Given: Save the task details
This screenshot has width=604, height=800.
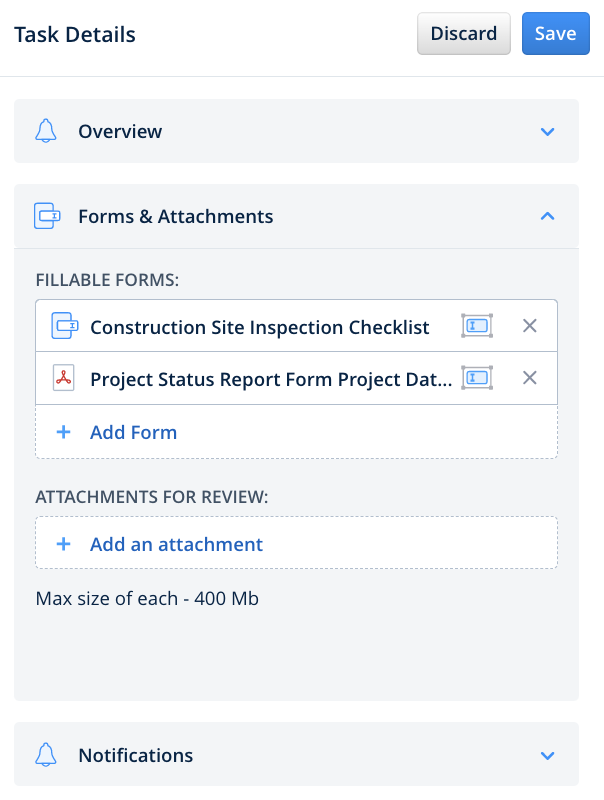Looking at the screenshot, I should pyautogui.click(x=555, y=34).
